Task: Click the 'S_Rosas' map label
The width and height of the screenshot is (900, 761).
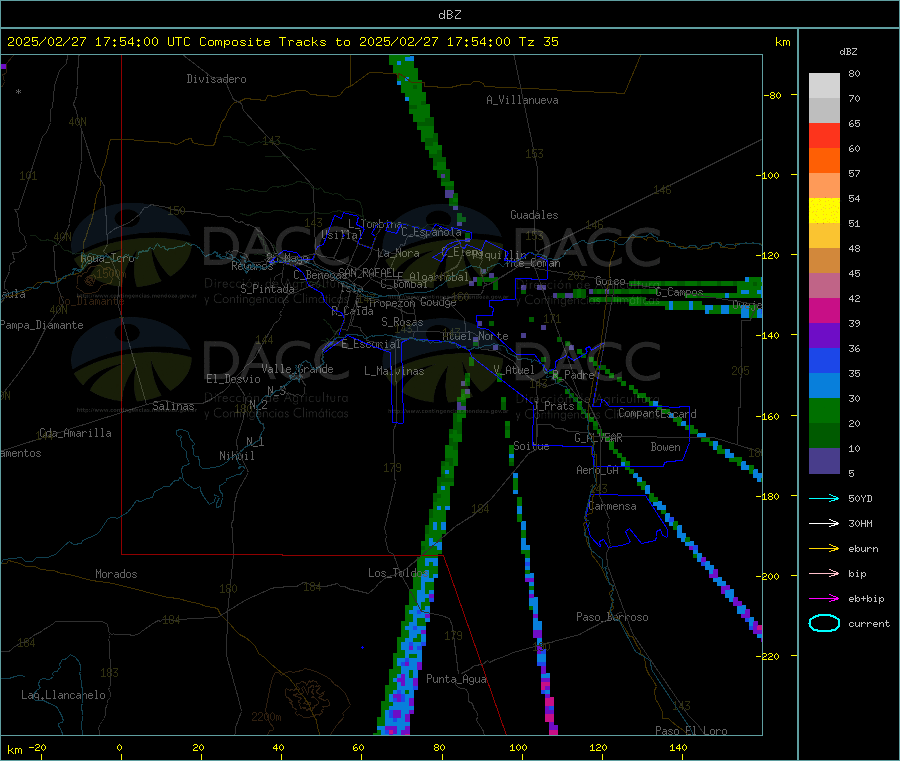Action: (x=402, y=322)
